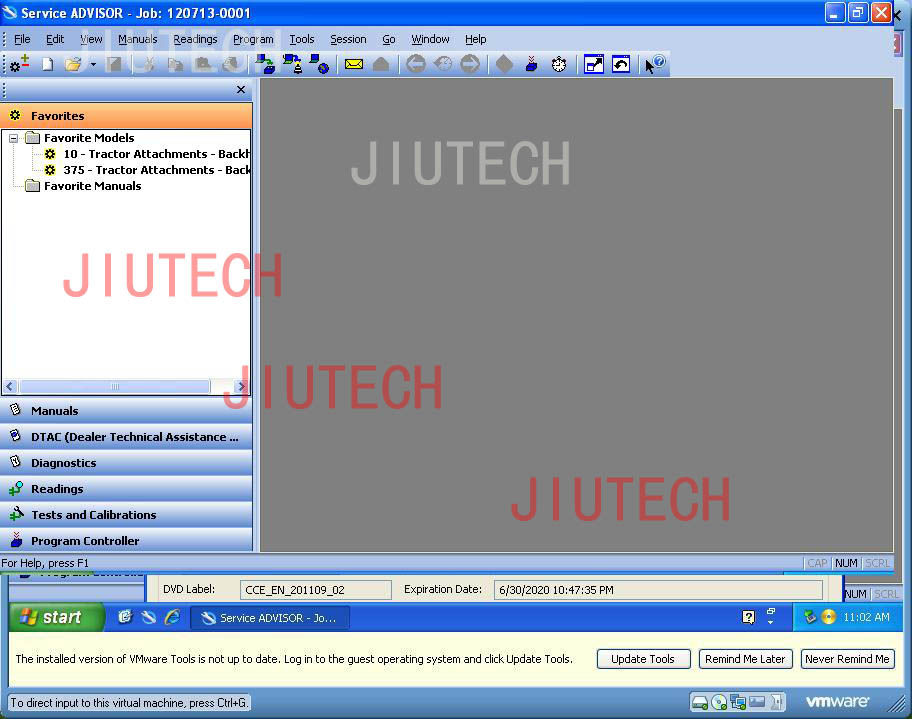Viewport: 912px width, 719px height.
Task: Open the Diagnostics panel
Action: pyautogui.click(x=126, y=463)
